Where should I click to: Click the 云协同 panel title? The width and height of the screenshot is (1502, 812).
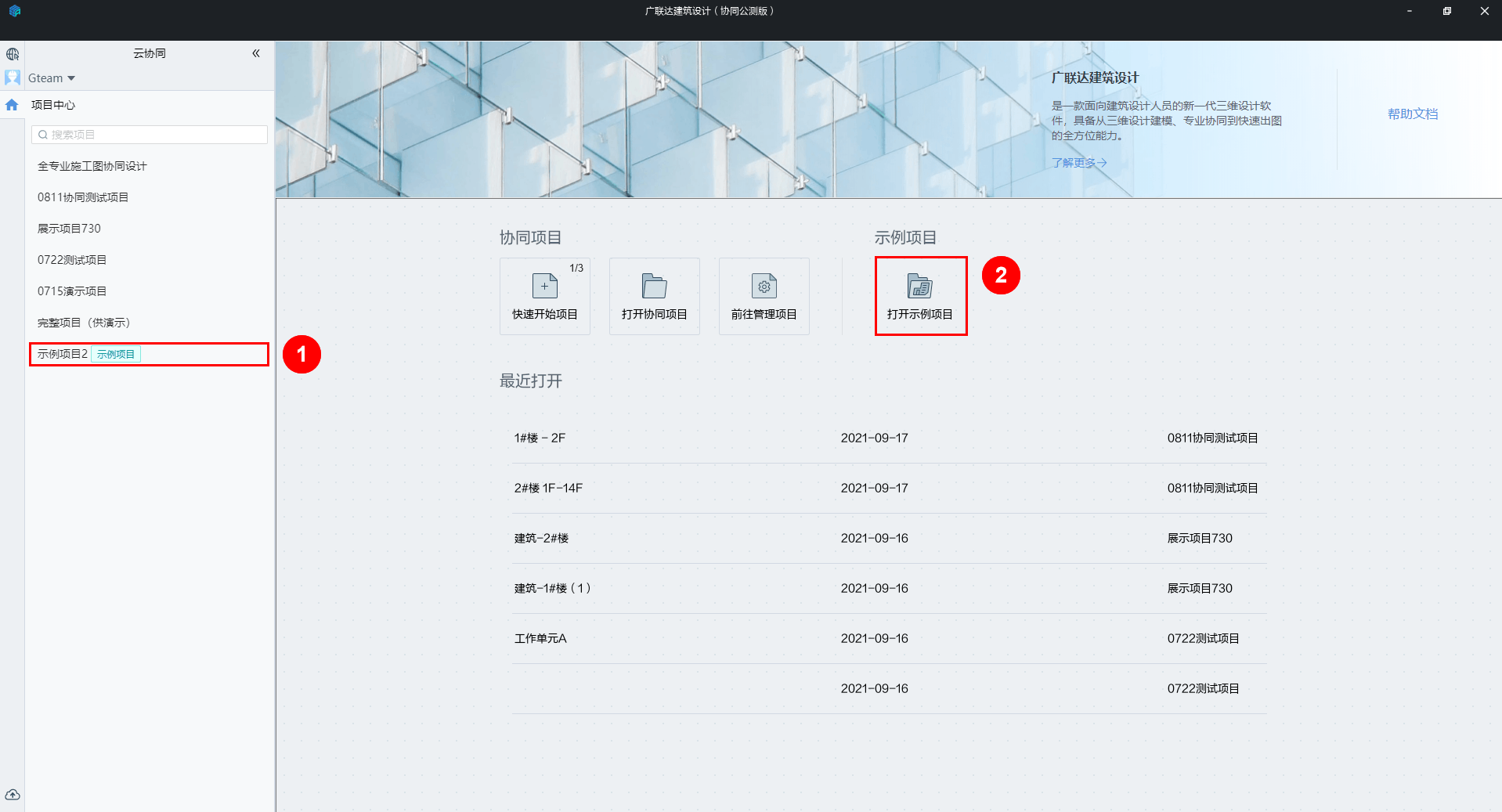[x=150, y=53]
